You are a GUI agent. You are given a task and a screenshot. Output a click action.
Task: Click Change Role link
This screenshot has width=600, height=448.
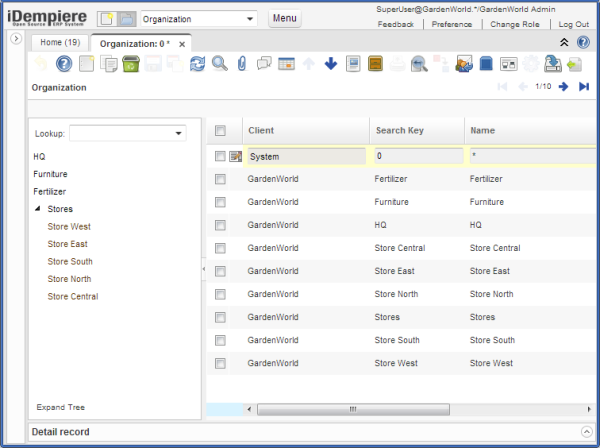(515, 24)
